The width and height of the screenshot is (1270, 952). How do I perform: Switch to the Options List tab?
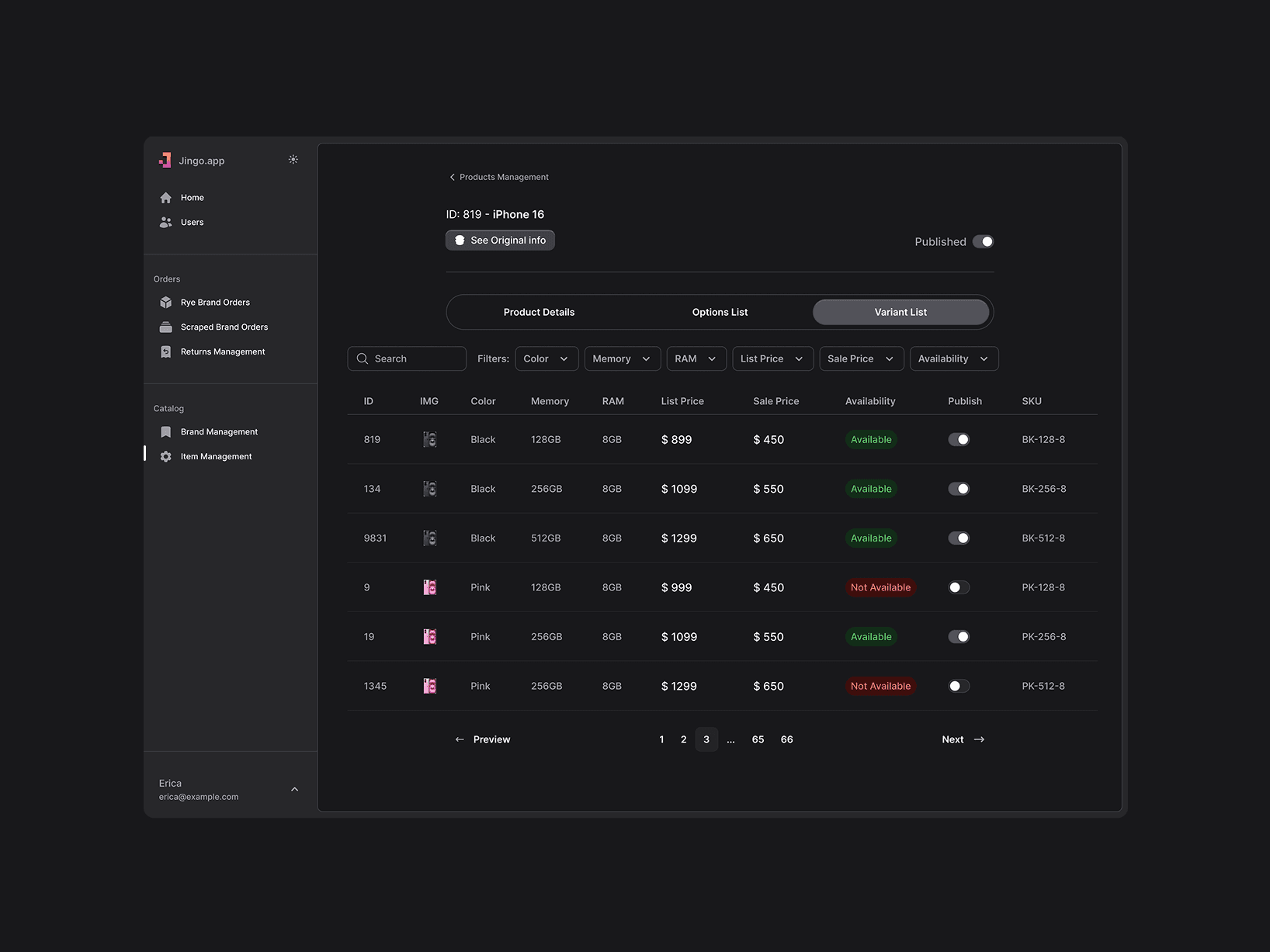(x=720, y=312)
